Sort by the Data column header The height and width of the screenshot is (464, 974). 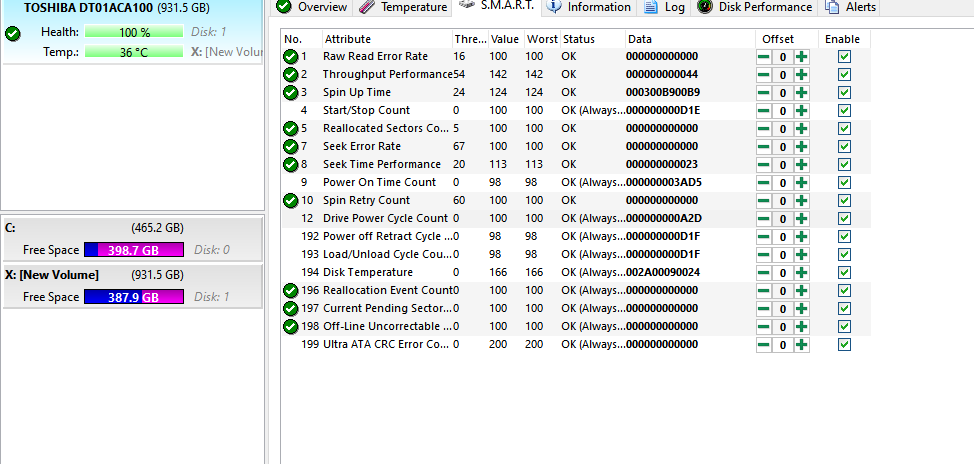[x=690, y=39]
